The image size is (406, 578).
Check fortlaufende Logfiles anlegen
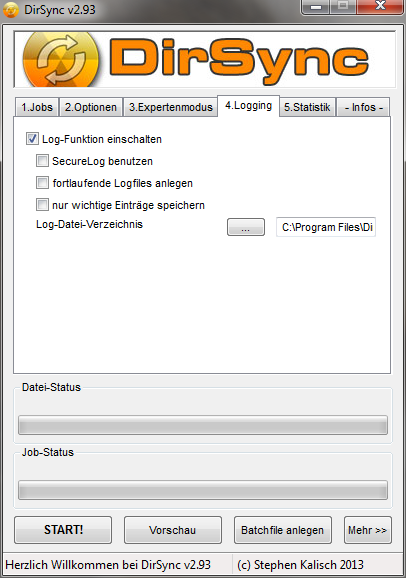point(42,183)
